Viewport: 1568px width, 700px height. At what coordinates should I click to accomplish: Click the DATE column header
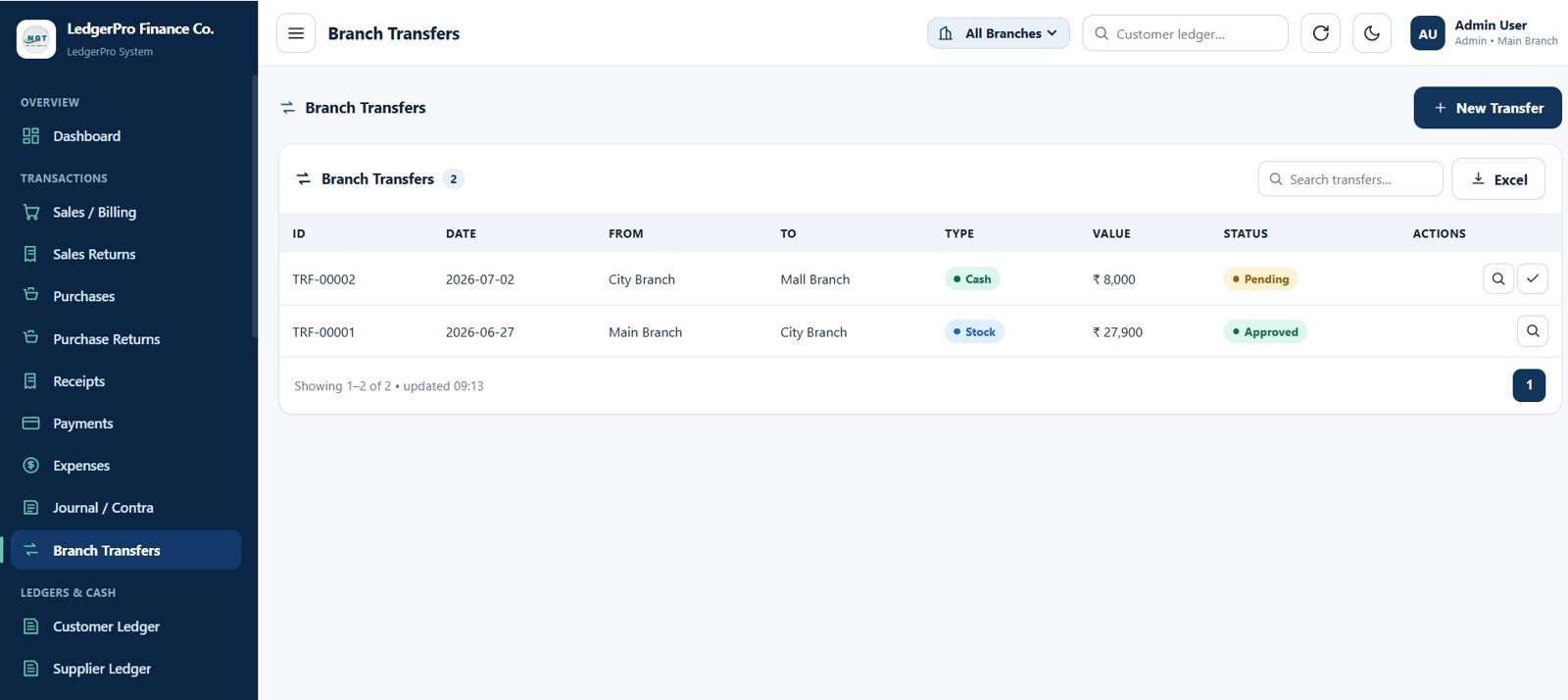461,233
